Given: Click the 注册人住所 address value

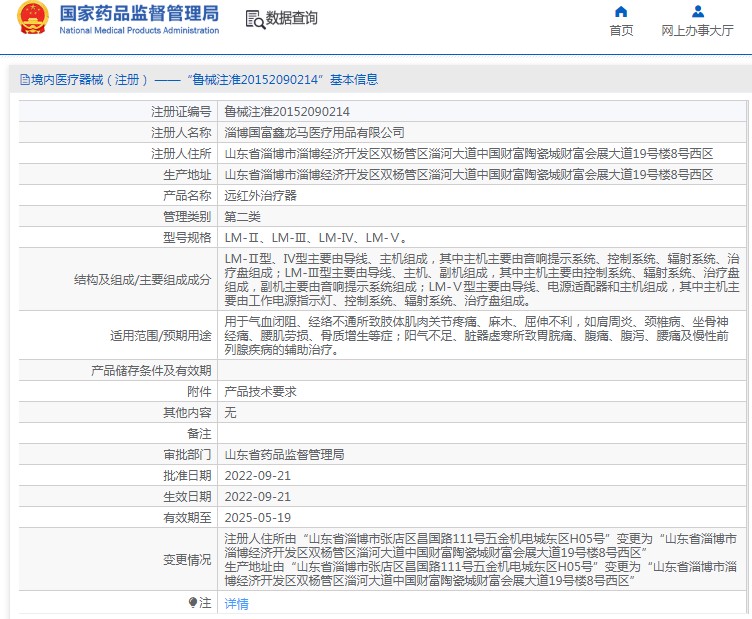Looking at the screenshot, I should (469, 154).
